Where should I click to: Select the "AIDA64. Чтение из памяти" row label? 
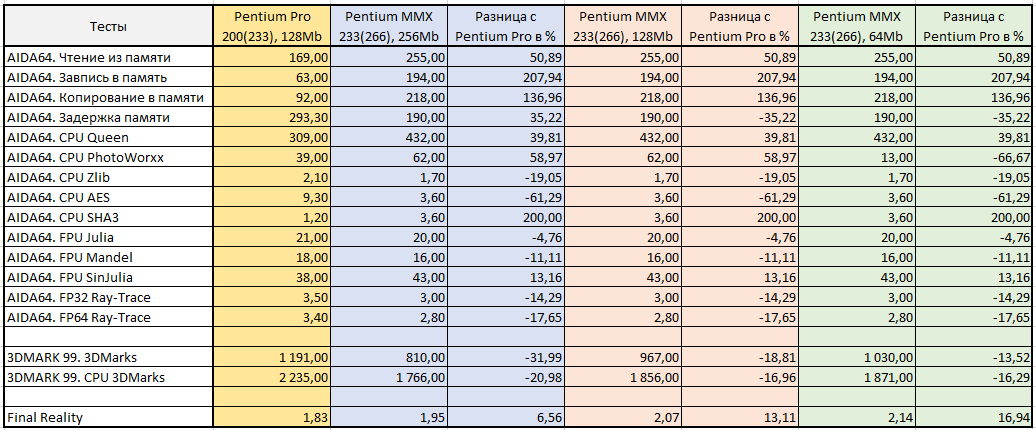pos(107,58)
